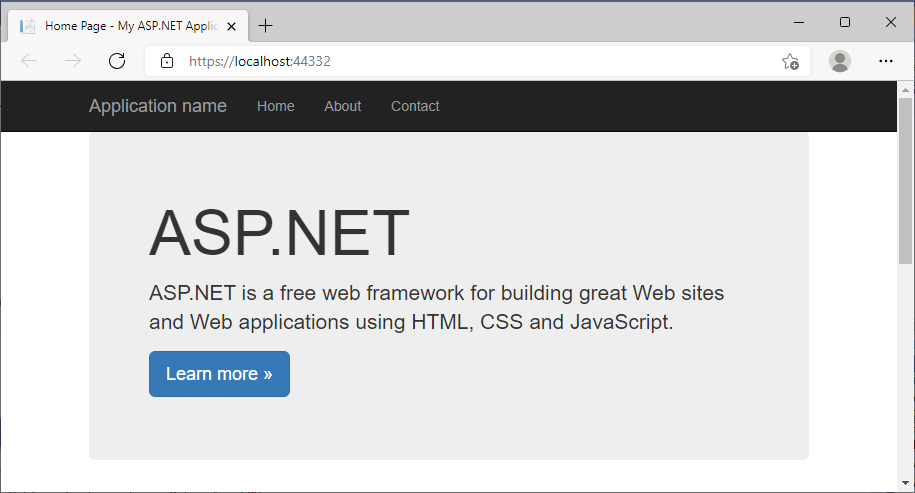The image size is (915, 493).
Task: Minimize the browser window
Action: pos(799,22)
